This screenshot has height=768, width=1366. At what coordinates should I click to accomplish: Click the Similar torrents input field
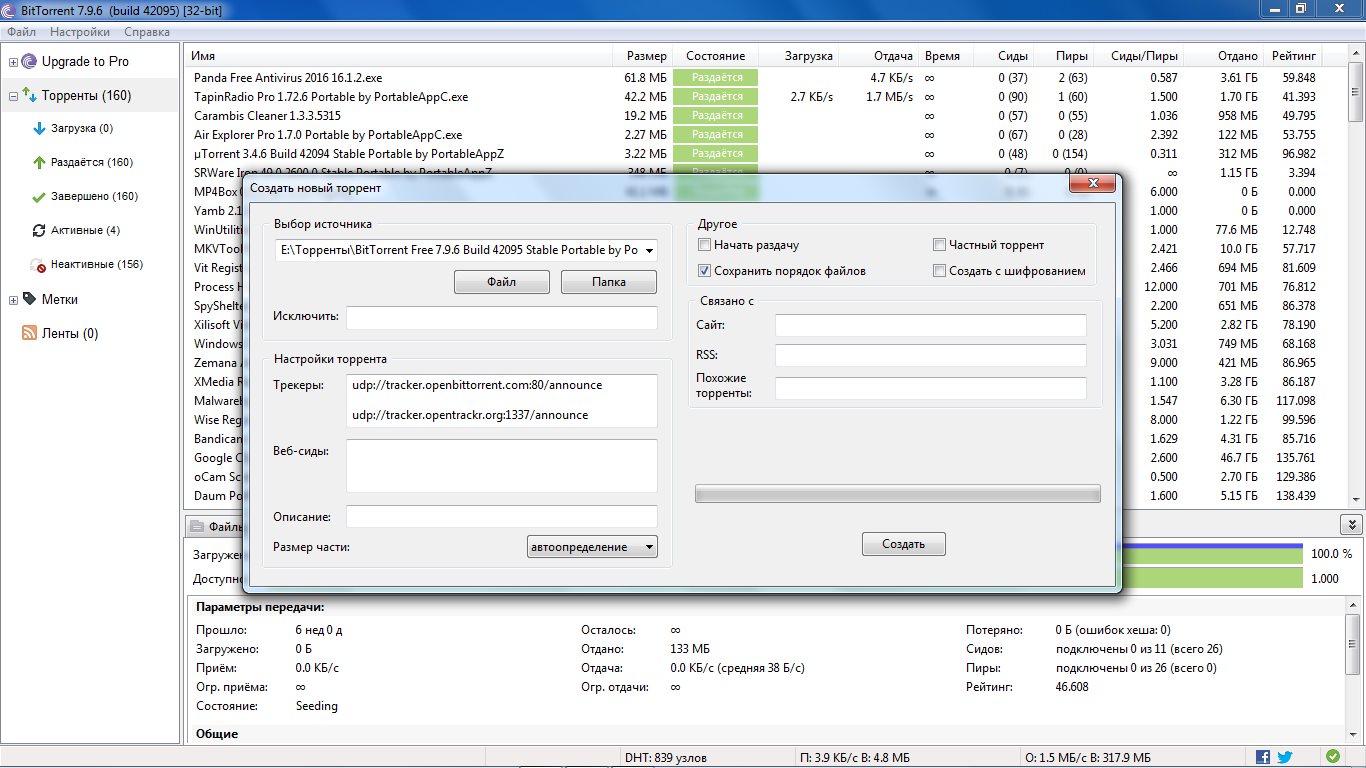931,388
